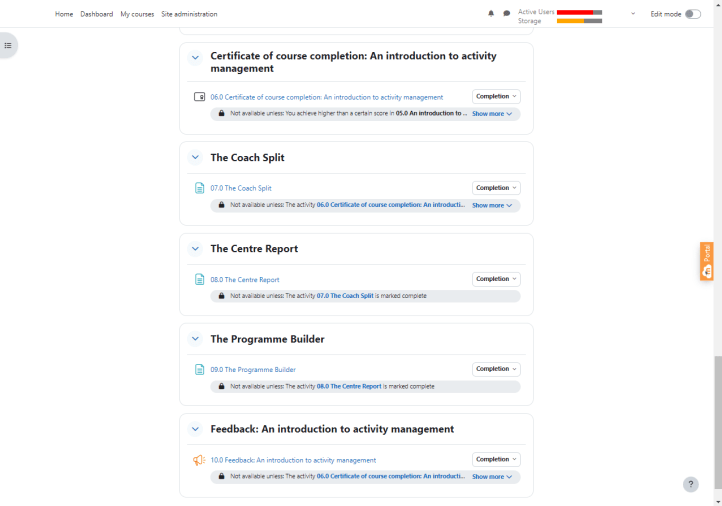Go to Dashboard in top navigation
The width and height of the screenshot is (722, 506).
pyautogui.click(x=97, y=14)
